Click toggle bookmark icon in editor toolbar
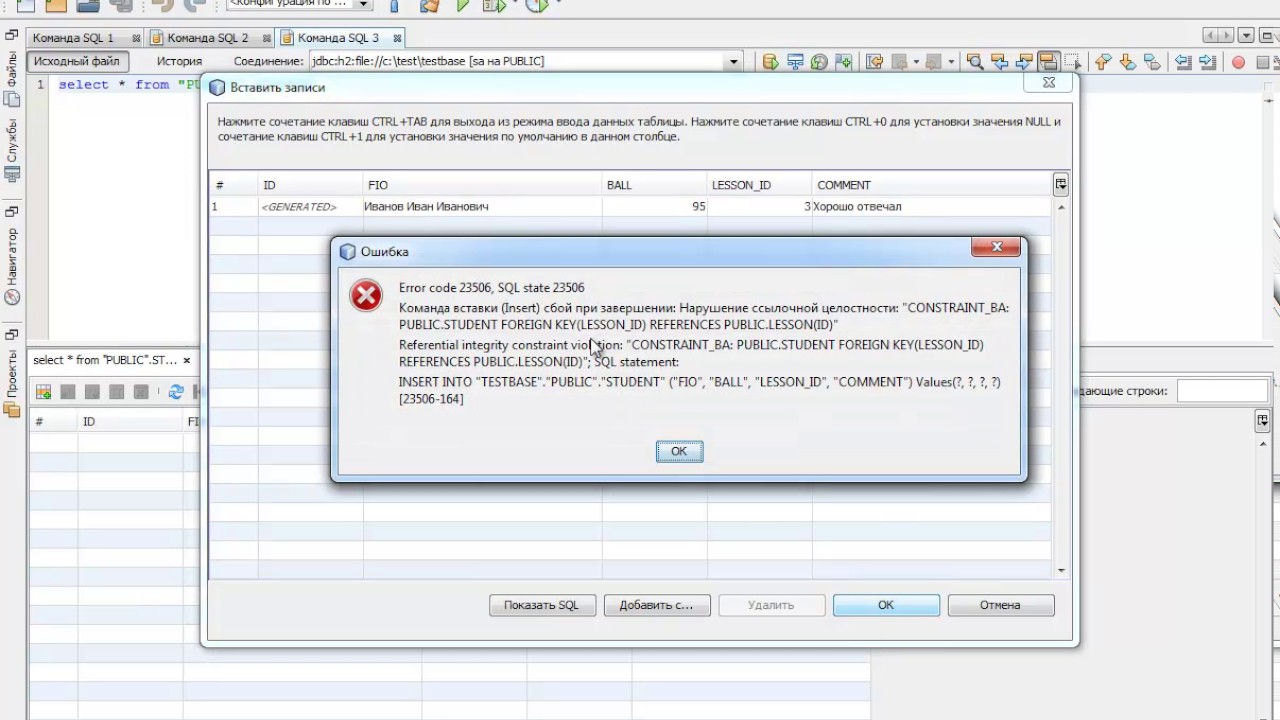The width and height of the screenshot is (1280, 720). pyautogui.click(x=1152, y=62)
